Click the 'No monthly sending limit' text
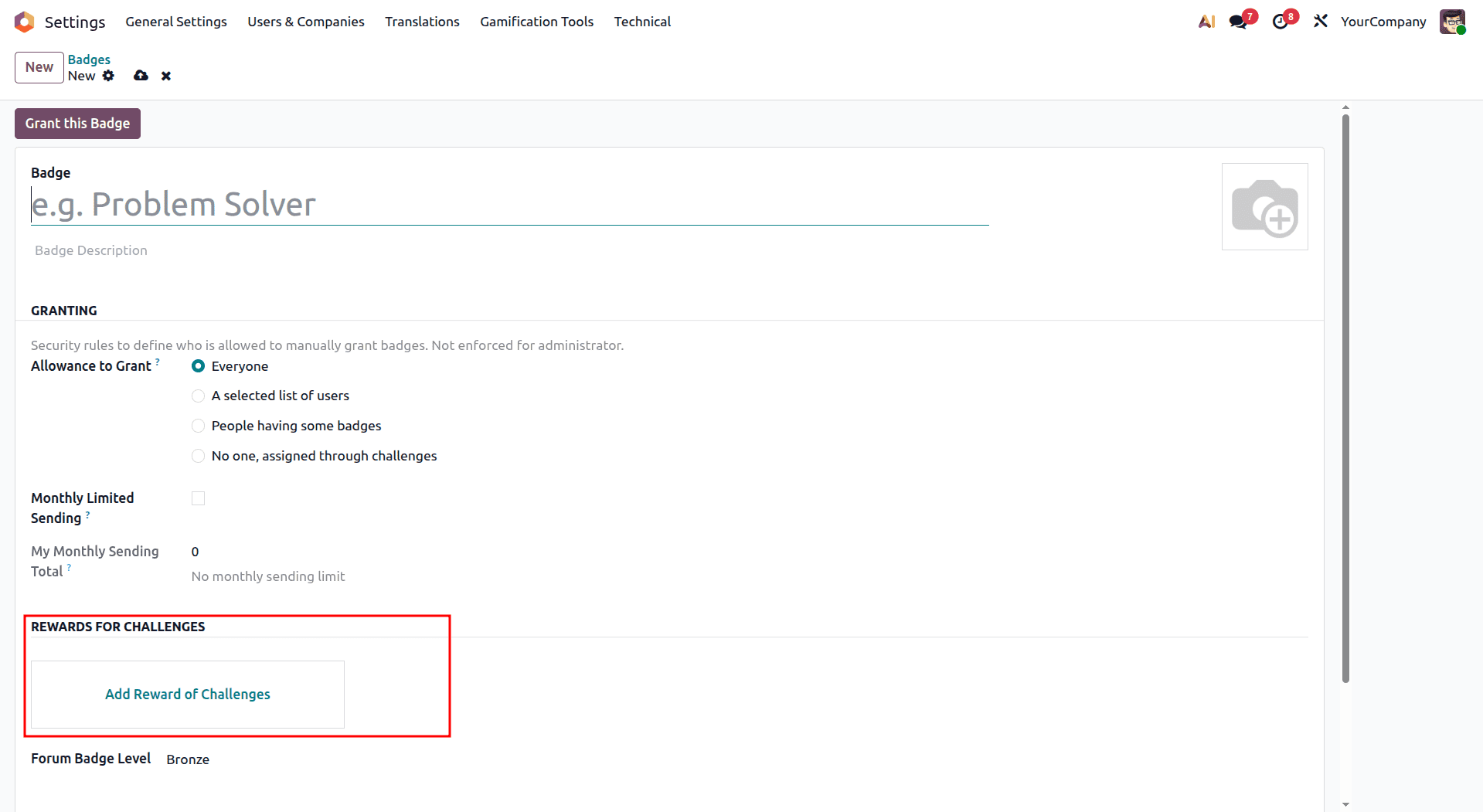 click(268, 576)
